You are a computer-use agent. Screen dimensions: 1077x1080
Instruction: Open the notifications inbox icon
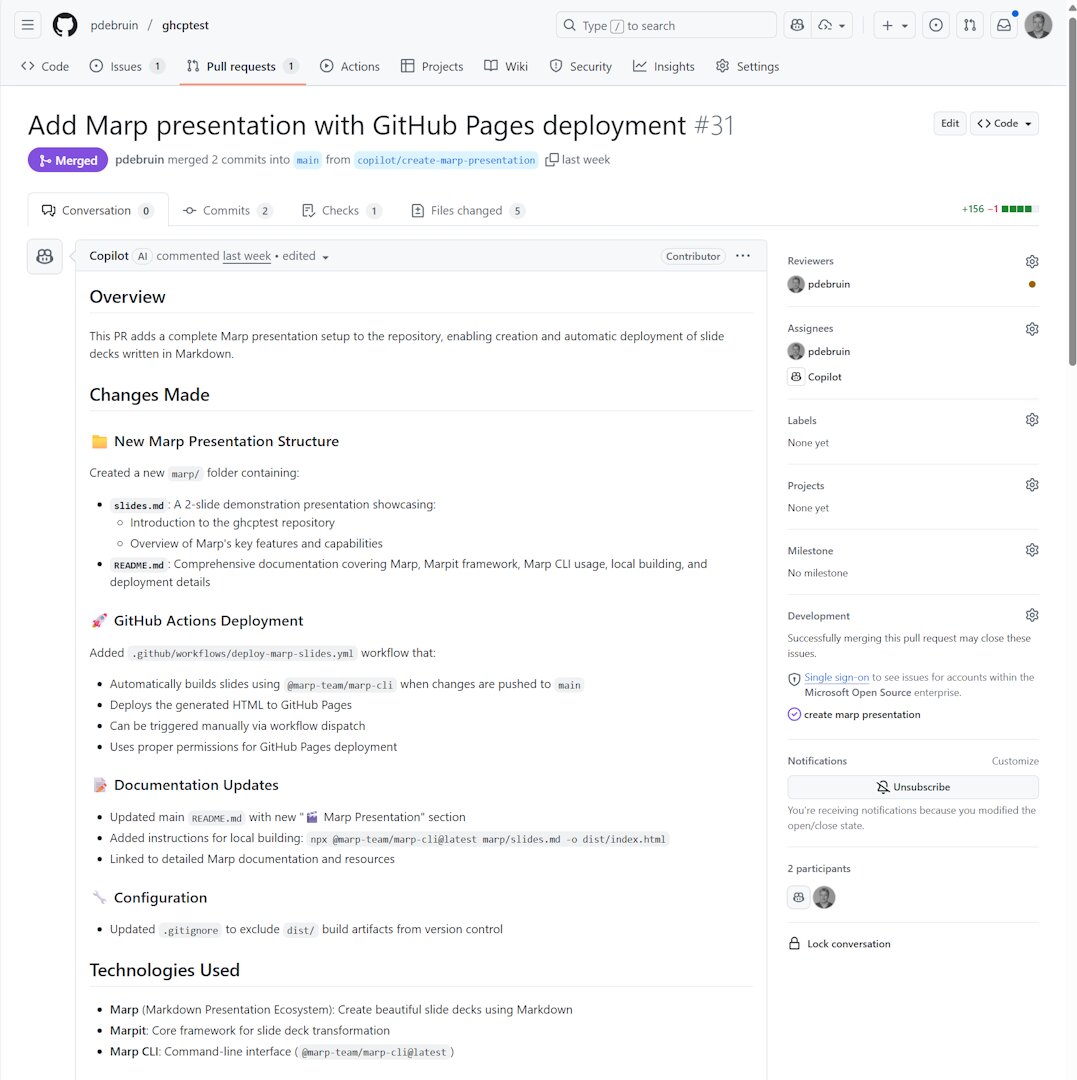coord(1004,24)
